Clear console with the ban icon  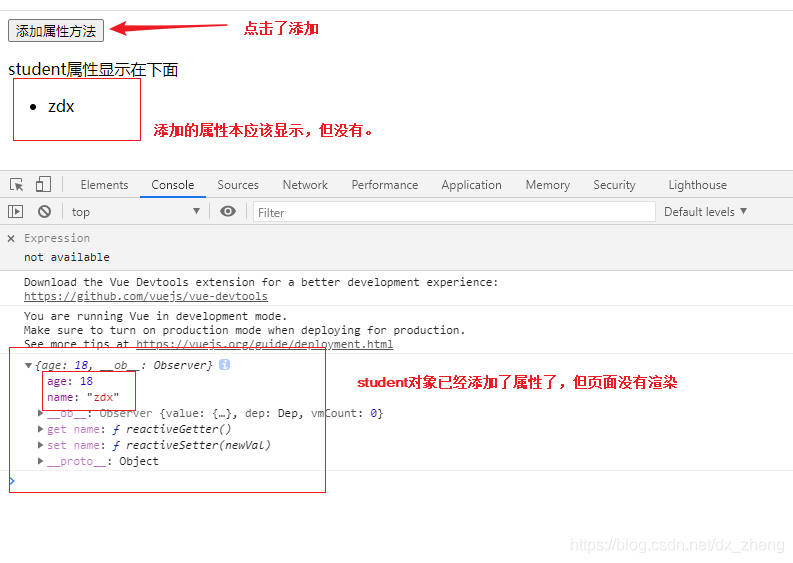(x=45, y=211)
